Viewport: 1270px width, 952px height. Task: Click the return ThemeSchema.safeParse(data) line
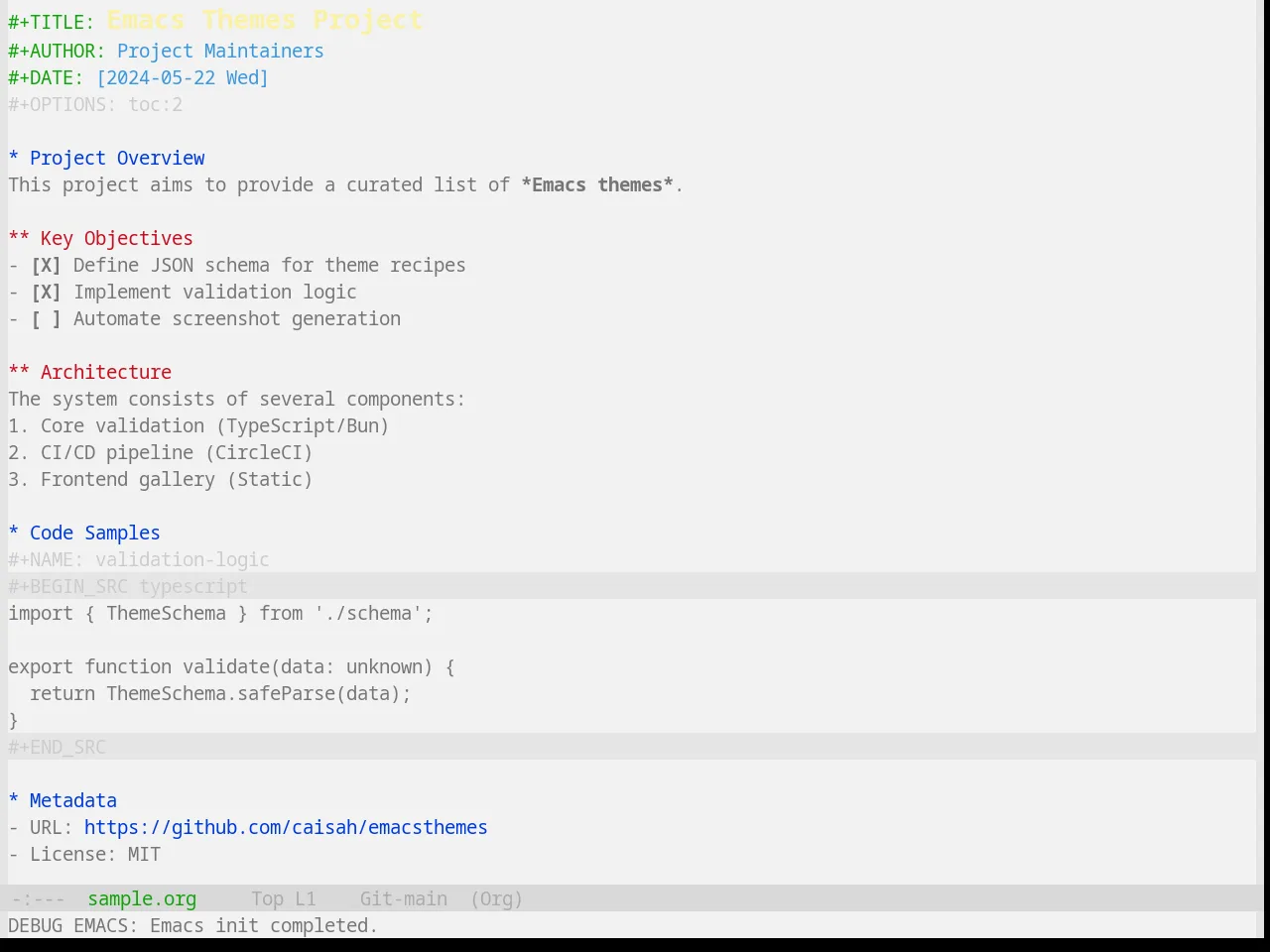pyautogui.click(x=220, y=693)
